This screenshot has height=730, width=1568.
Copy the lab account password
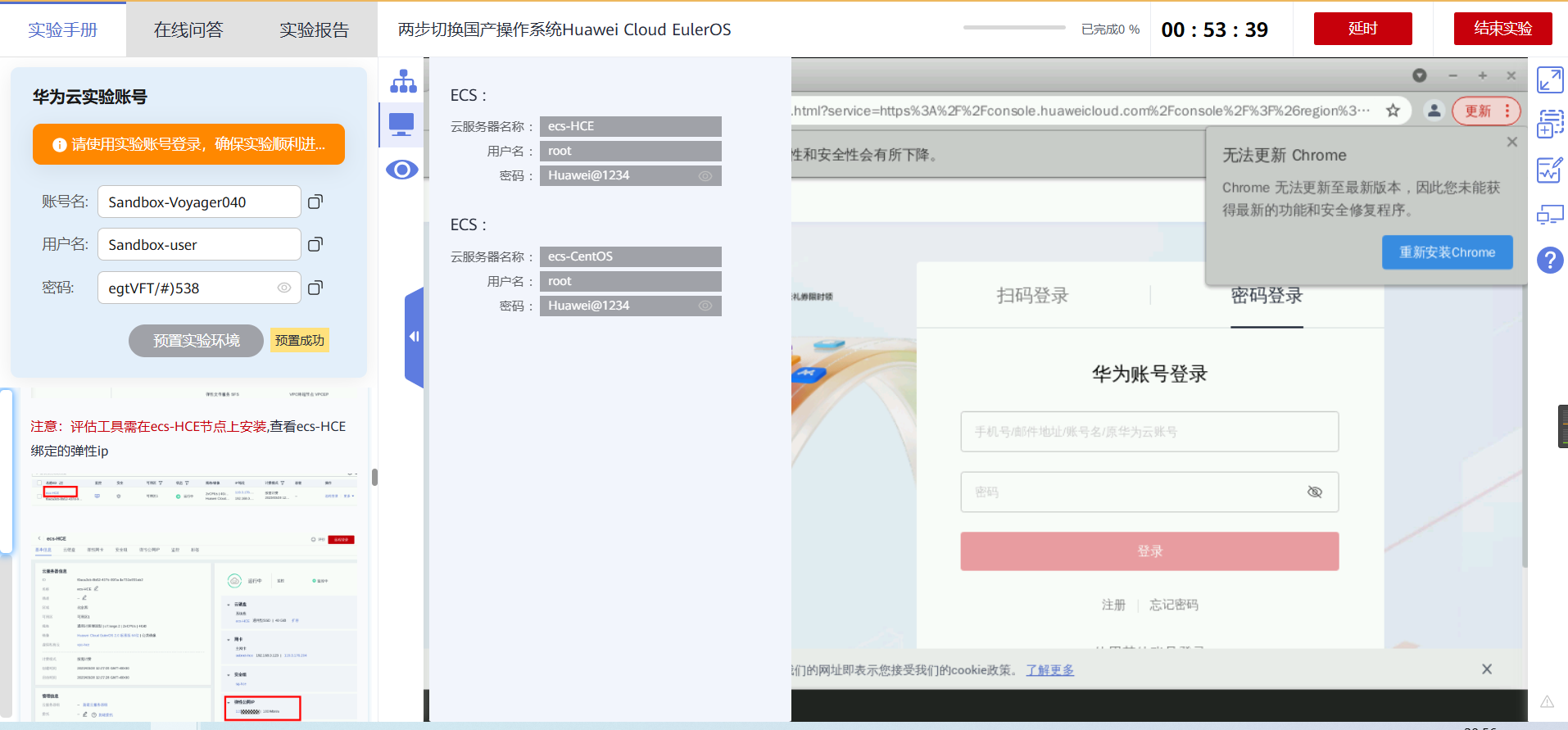point(315,288)
